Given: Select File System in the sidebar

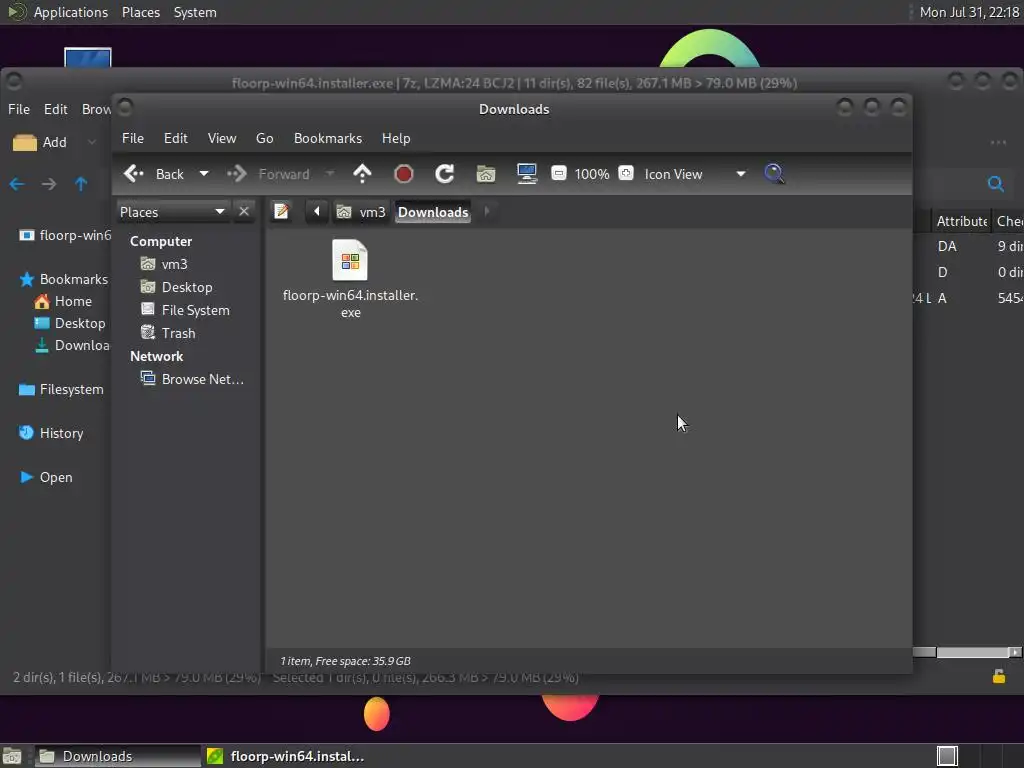Looking at the screenshot, I should [x=185, y=310].
